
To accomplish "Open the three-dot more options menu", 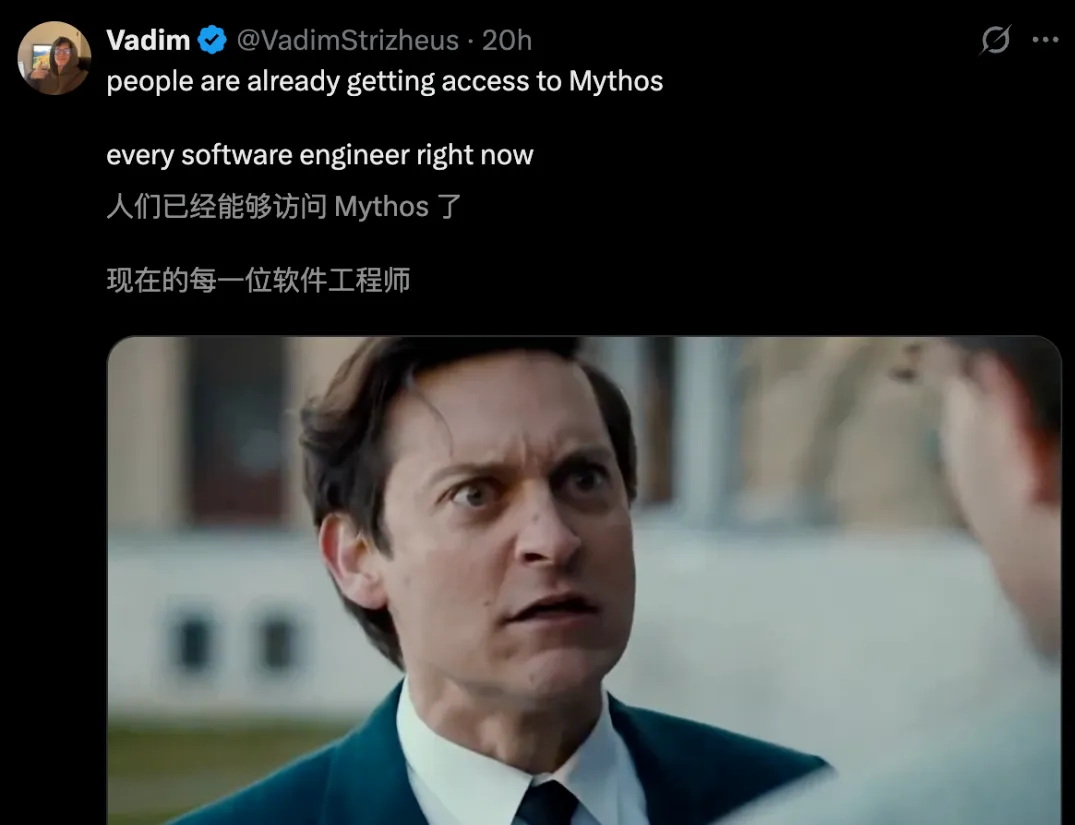I will click(x=1045, y=40).
